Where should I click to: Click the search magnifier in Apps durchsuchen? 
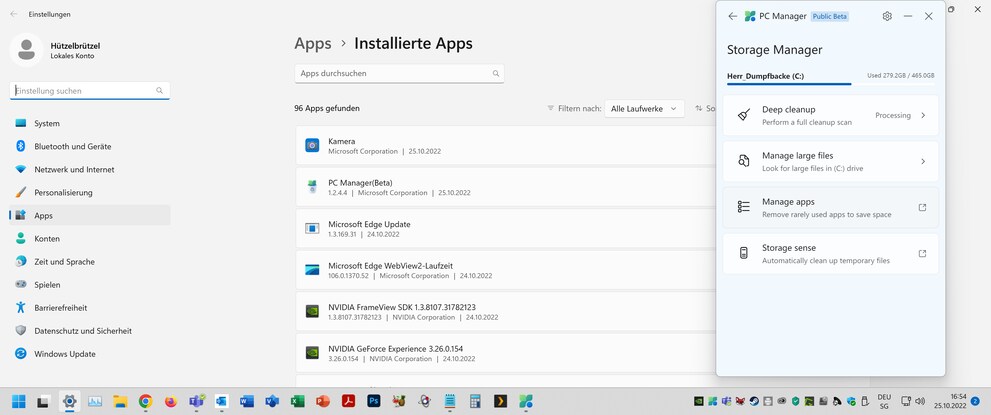(x=496, y=73)
